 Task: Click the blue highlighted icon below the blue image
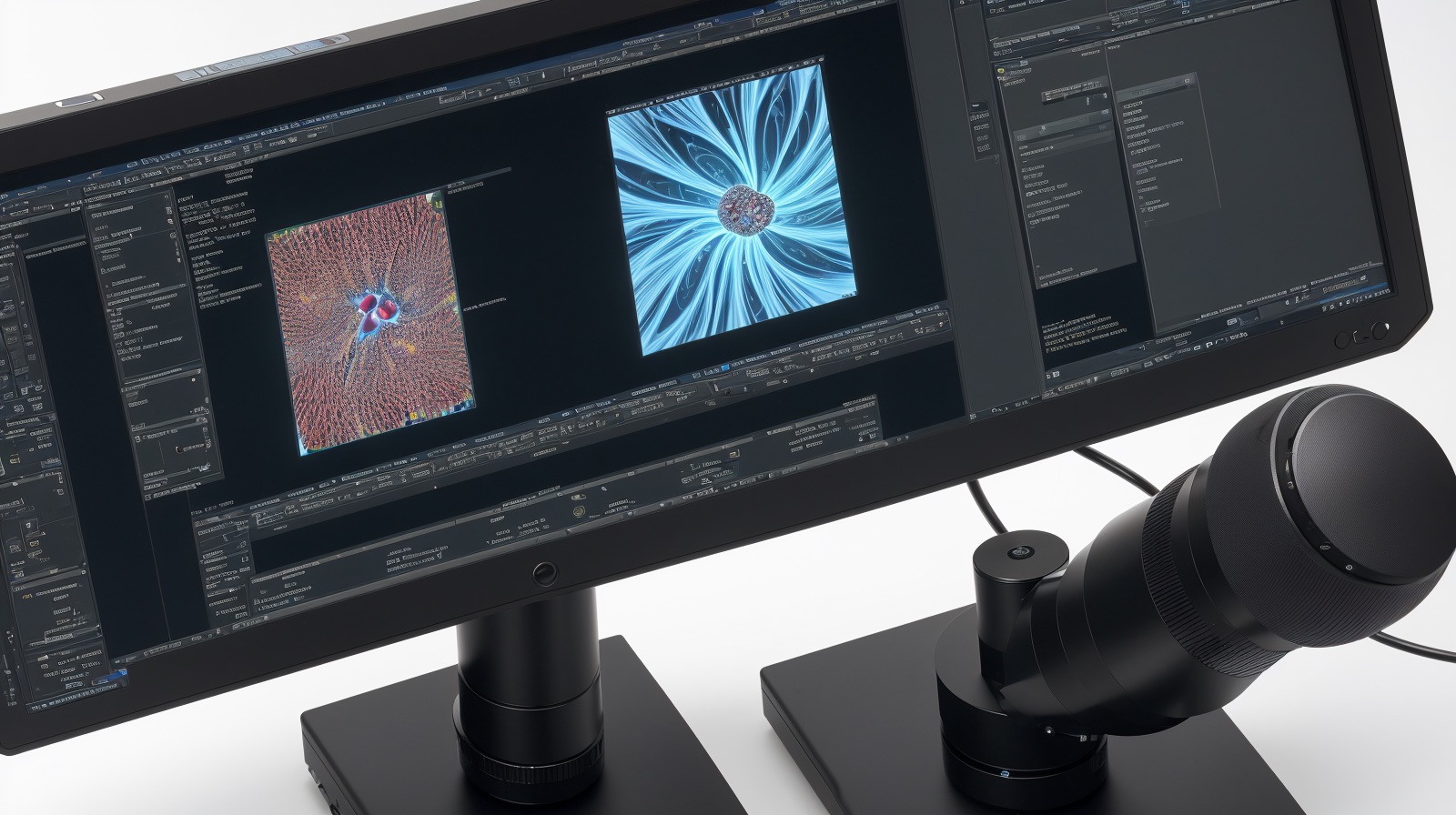click(725, 367)
